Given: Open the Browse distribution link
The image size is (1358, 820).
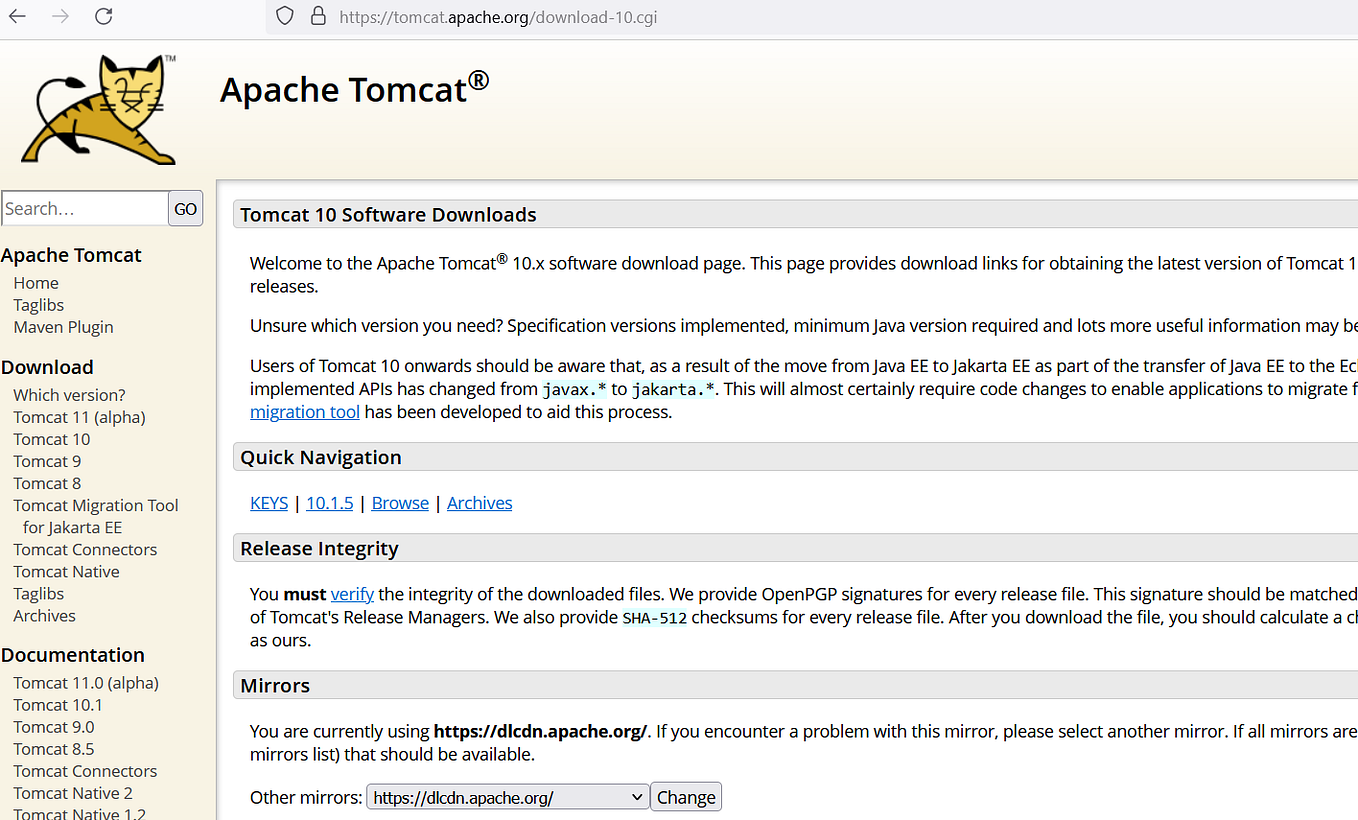Looking at the screenshot, I should click(x=399, y=503).
